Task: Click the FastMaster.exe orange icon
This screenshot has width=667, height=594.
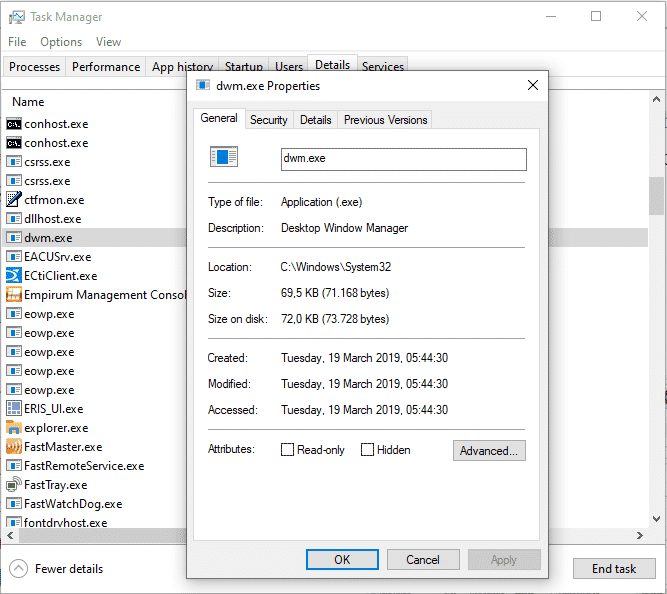Action: pyautogui.click(x=14, y=446)
